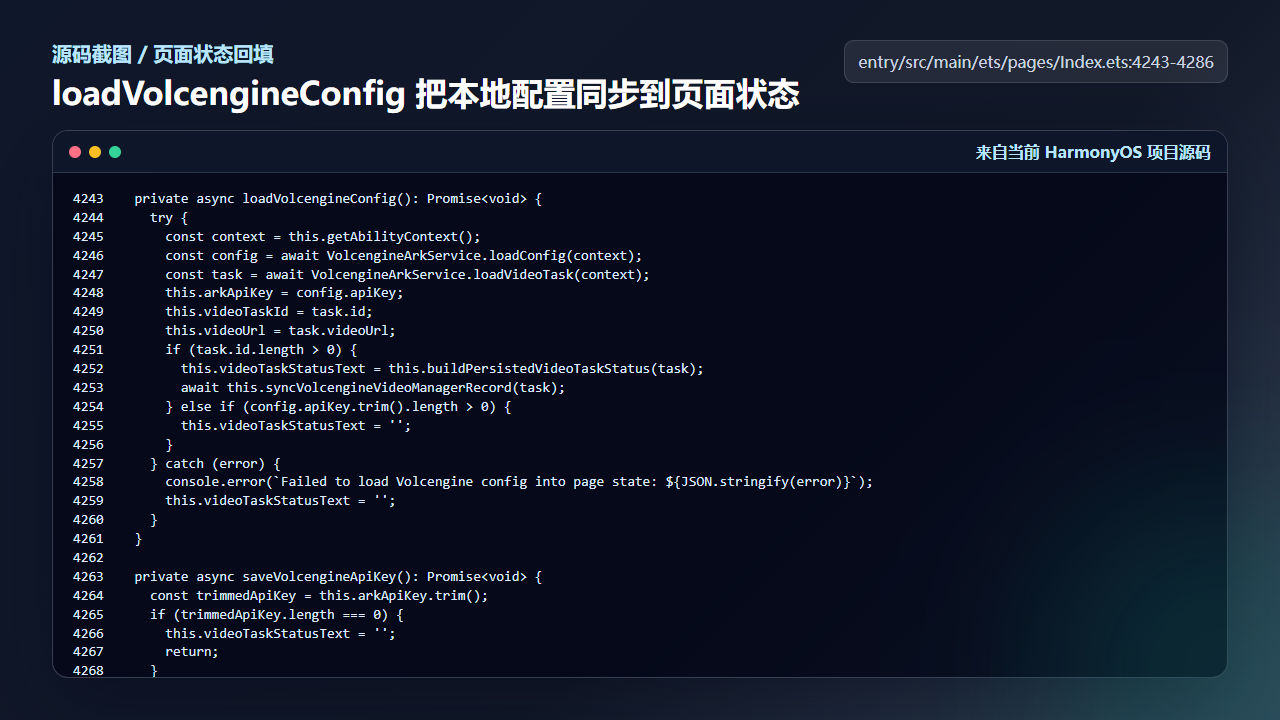
Task: Click the green dot in code window header
Action: pyautogui.click(x=115, y=152)
